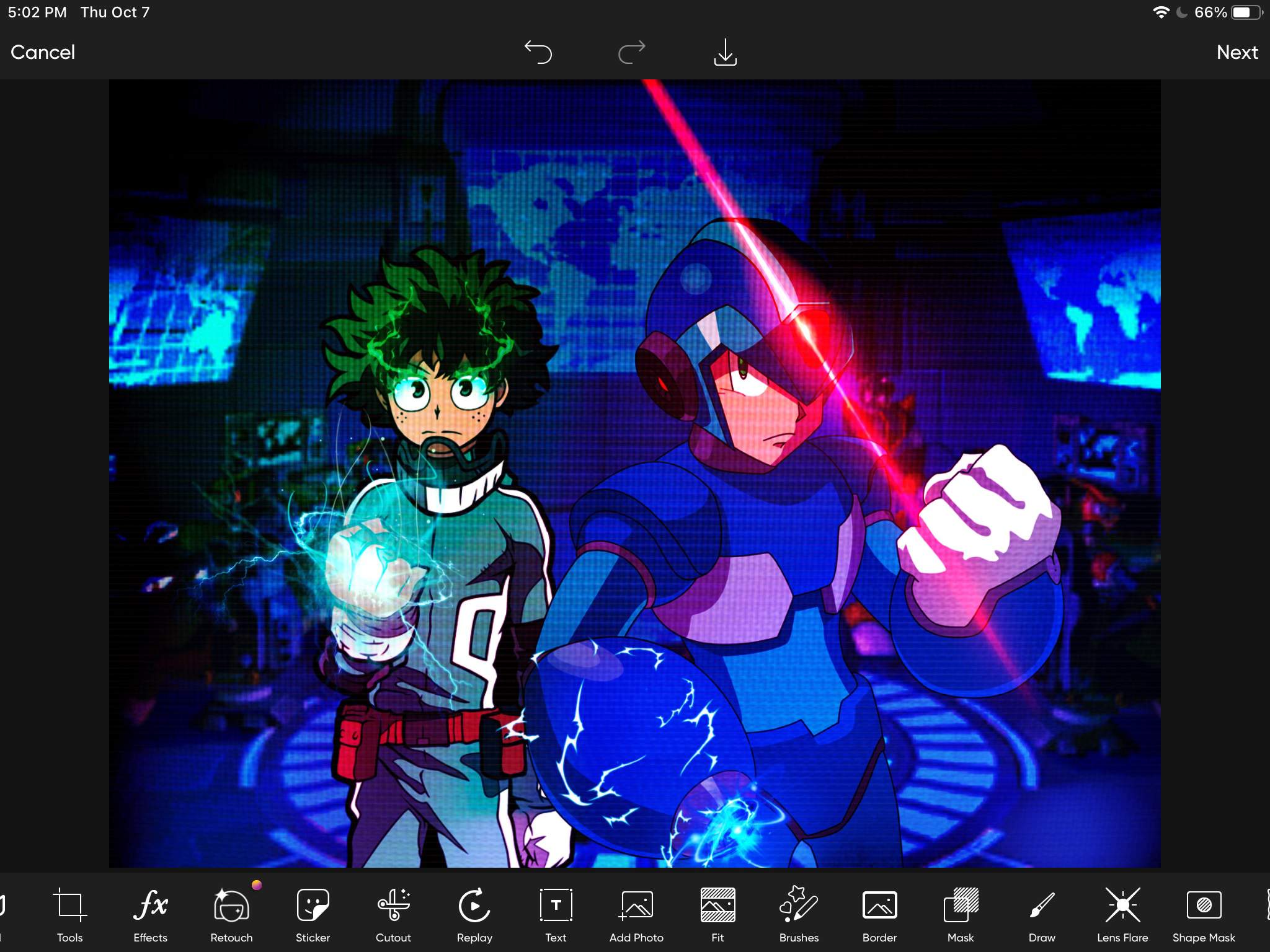This screenshot has height=952, width=1270.
Task: Tap the Do Not Disturb moon icon
Action: tap(1182, 12)
